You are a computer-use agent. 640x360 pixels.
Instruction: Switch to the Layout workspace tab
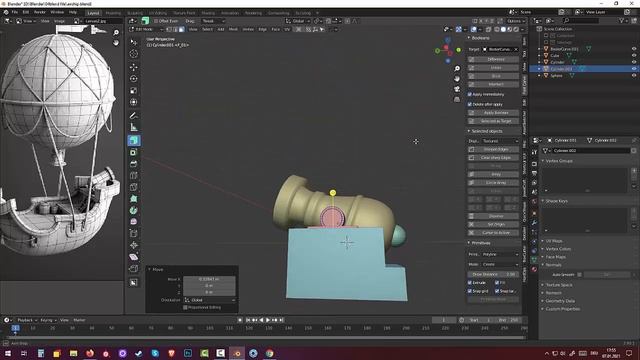click(93, 13)
